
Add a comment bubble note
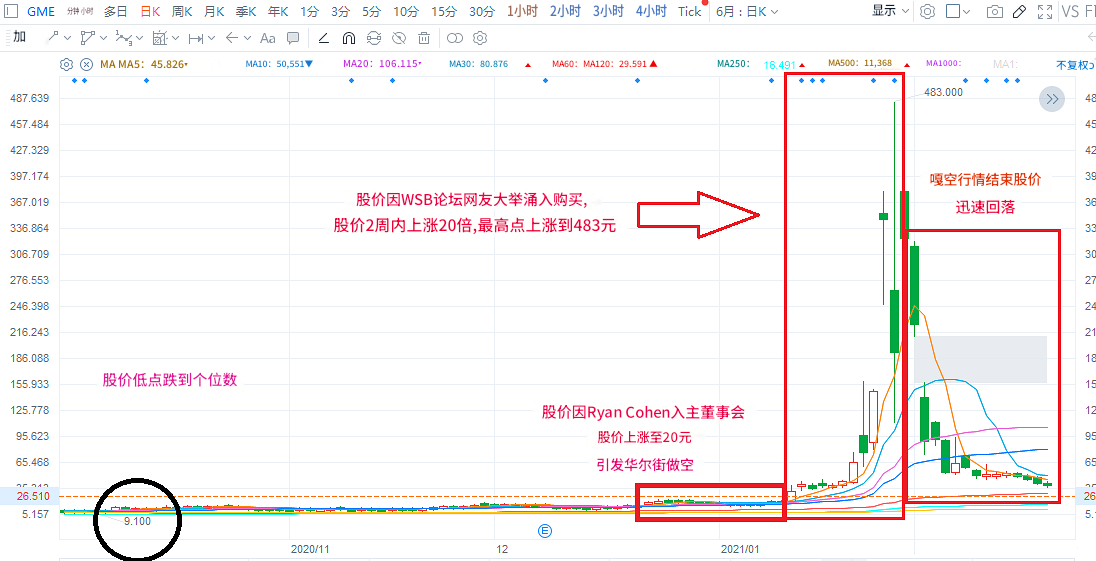click(294, 38)
